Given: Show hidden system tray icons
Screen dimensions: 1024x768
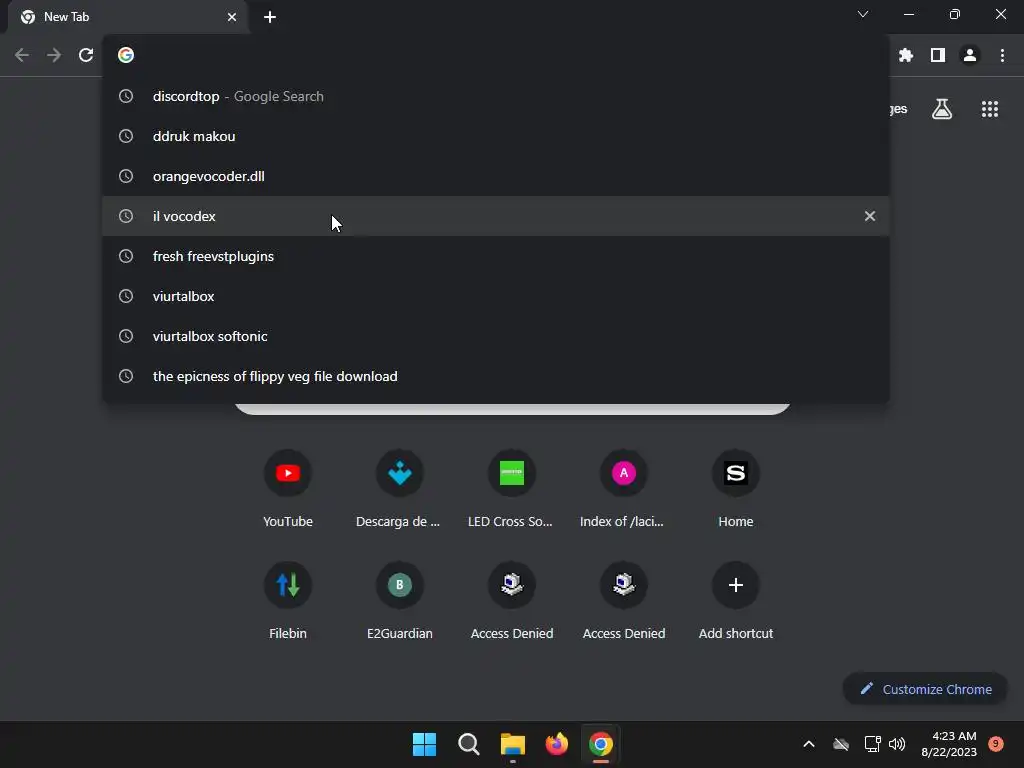Looking at the screenshot, I should (808, 744).
